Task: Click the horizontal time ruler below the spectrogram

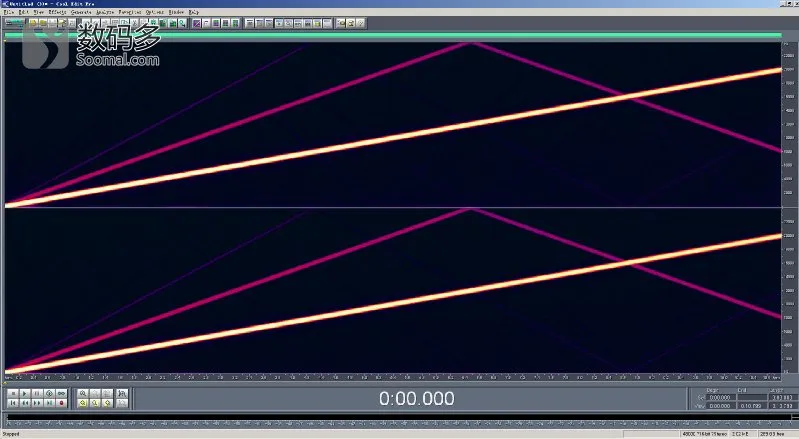Action: [x=392, y=378]
